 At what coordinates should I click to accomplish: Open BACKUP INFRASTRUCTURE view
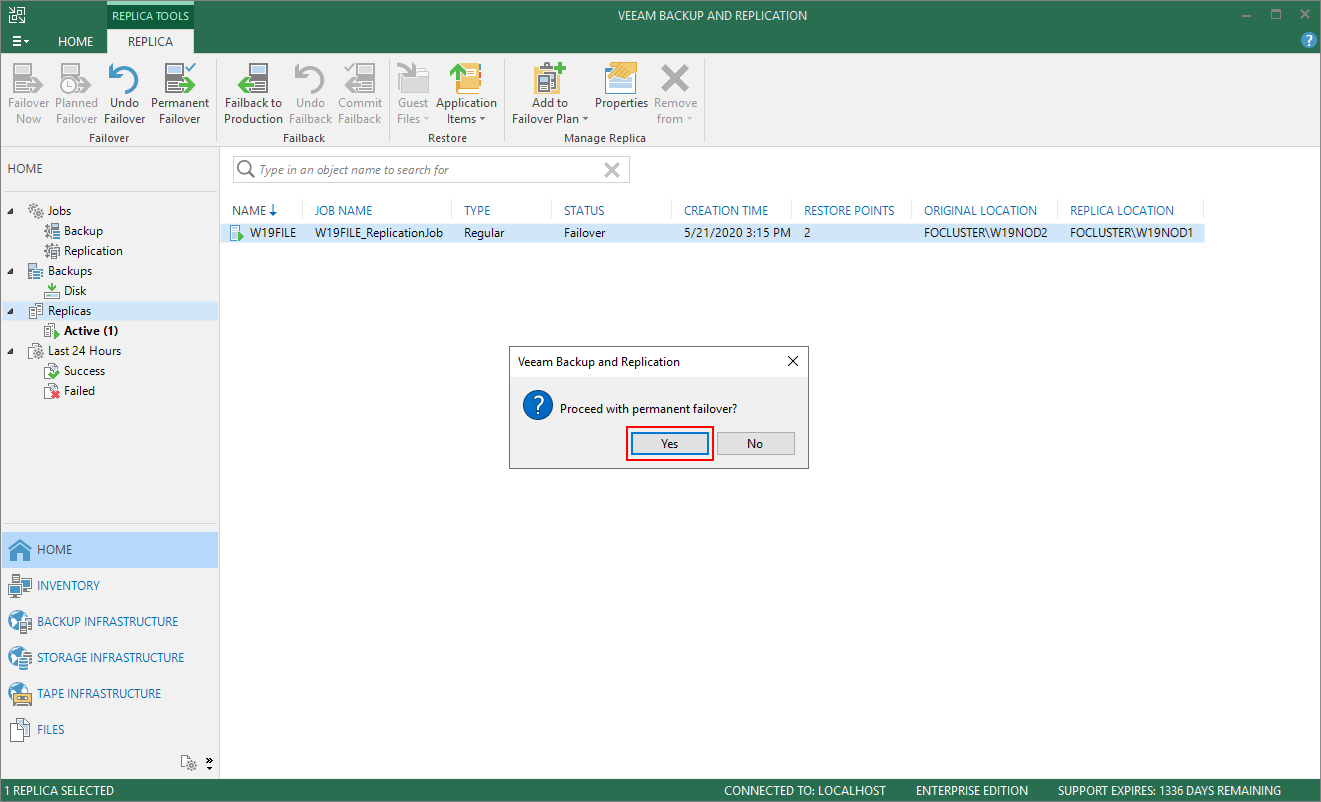click(x=109, y=622)
